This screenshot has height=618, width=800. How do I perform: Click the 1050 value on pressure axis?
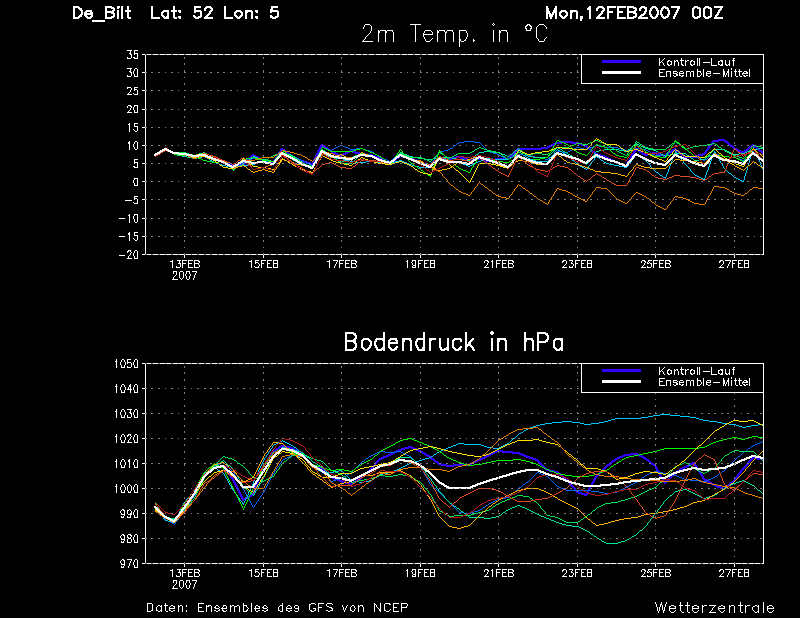(127, 364)
